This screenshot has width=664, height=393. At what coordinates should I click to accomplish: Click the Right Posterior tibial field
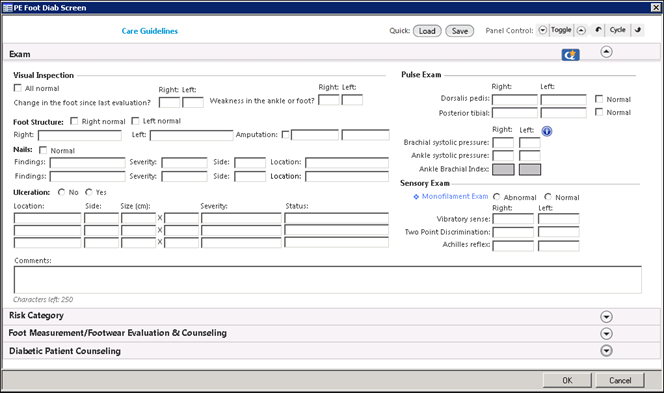(515, 113)
